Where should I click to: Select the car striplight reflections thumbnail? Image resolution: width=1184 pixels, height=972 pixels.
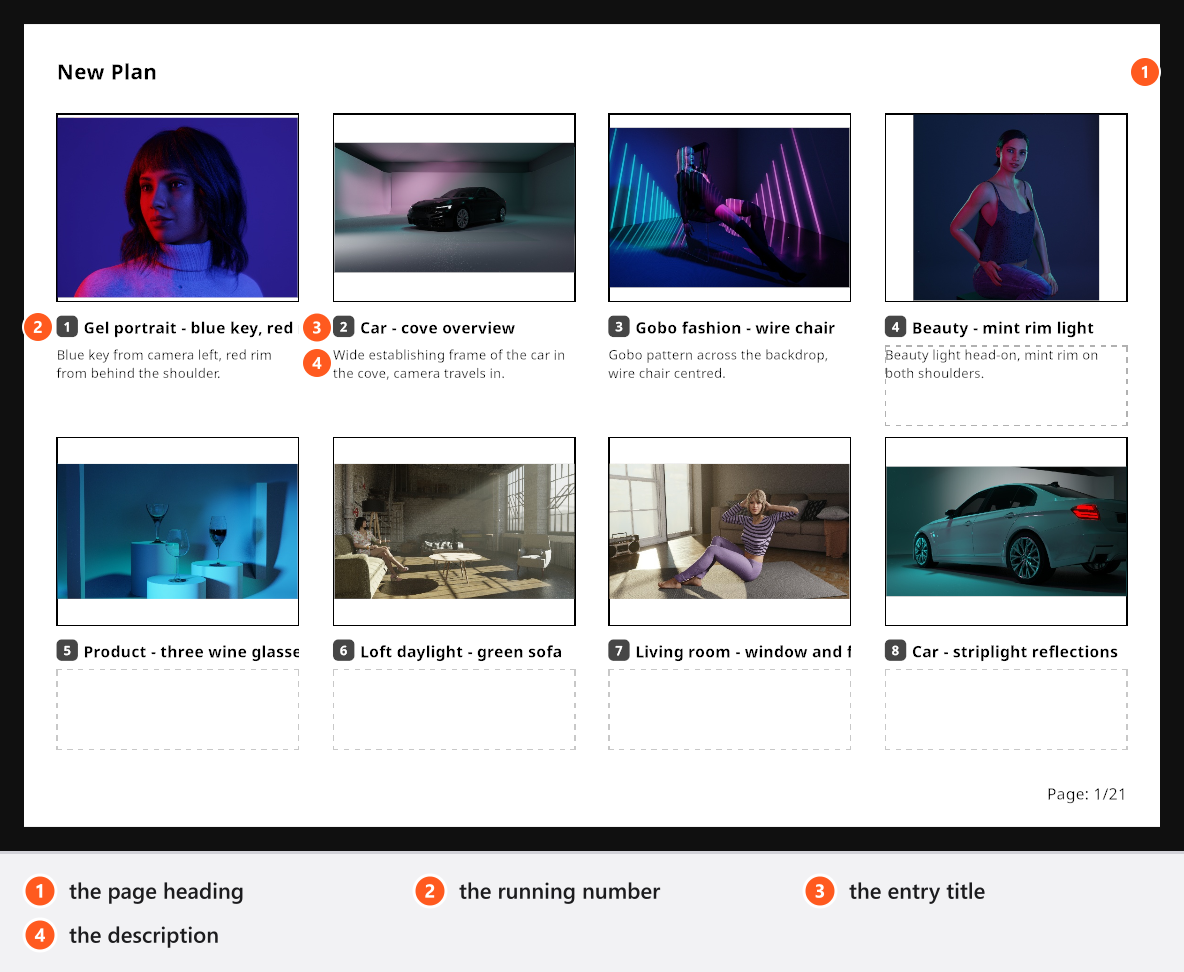(1006, 532)
